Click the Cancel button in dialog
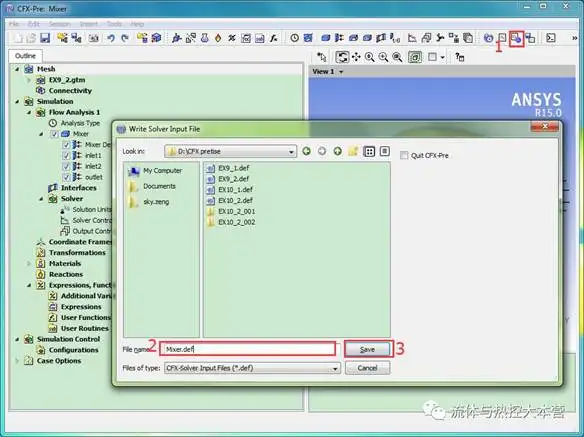584x437 pixels. (368, 368)
